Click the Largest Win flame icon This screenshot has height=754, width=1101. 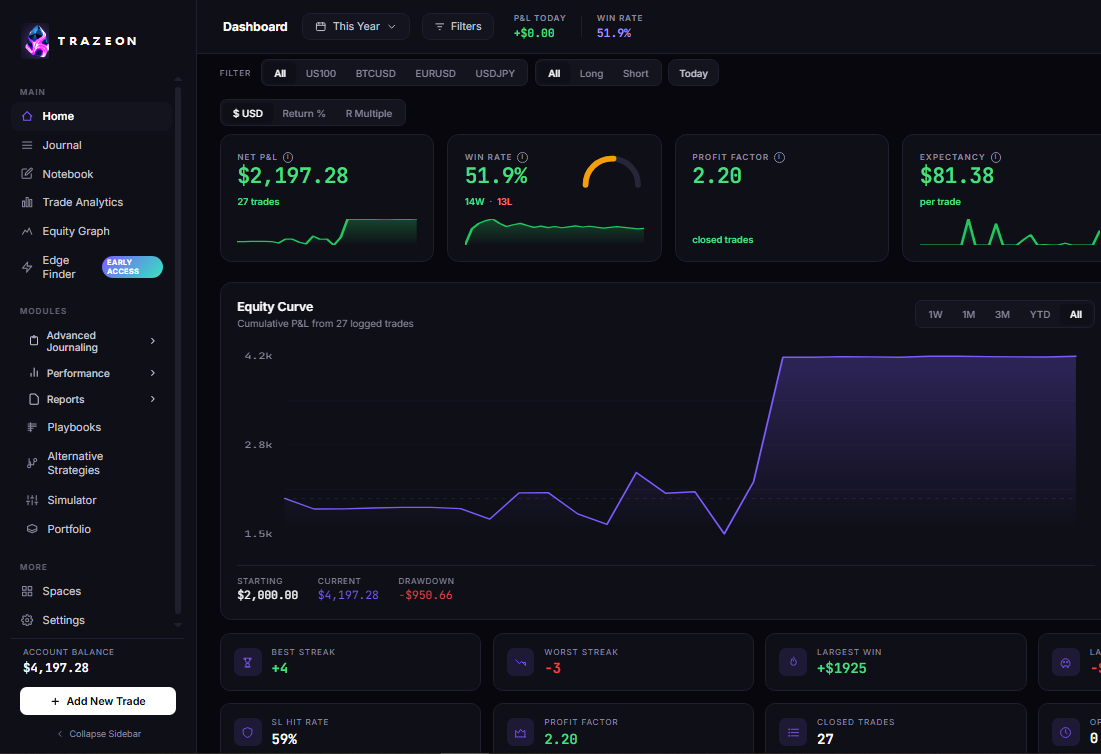point(793,662)
